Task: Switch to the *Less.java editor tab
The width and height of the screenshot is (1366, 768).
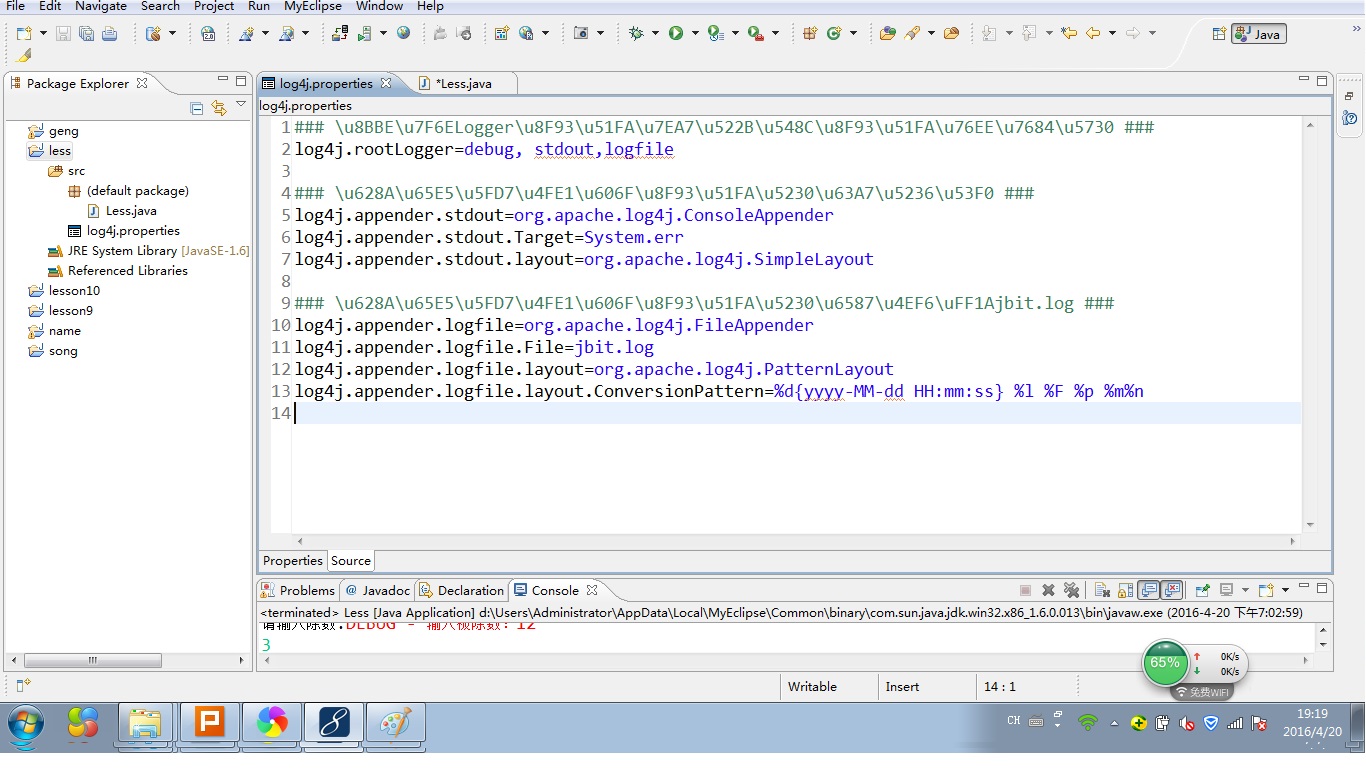Action: coord(463,84)
